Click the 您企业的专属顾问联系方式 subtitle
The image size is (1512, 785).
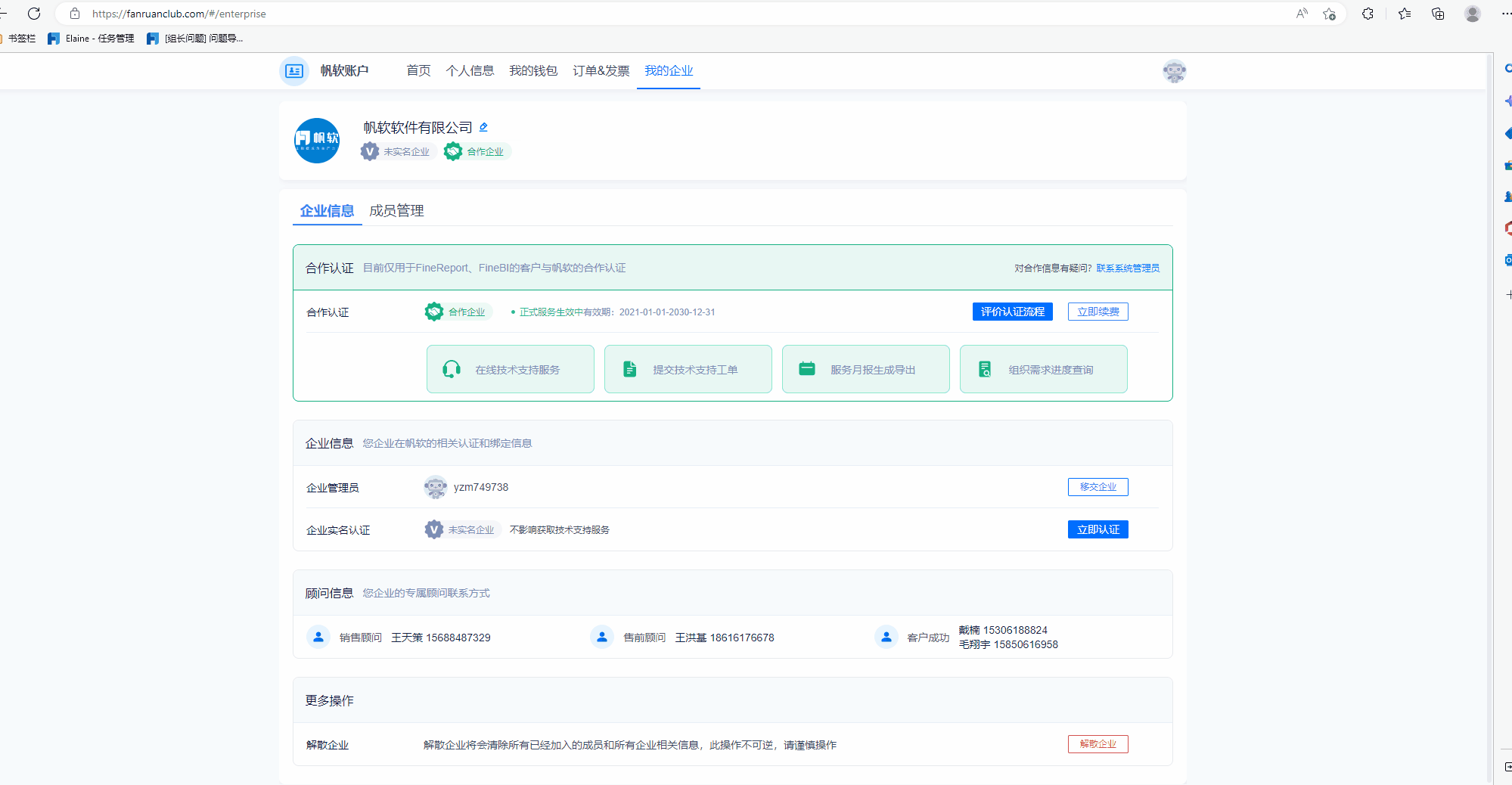(x=426, y=593)
